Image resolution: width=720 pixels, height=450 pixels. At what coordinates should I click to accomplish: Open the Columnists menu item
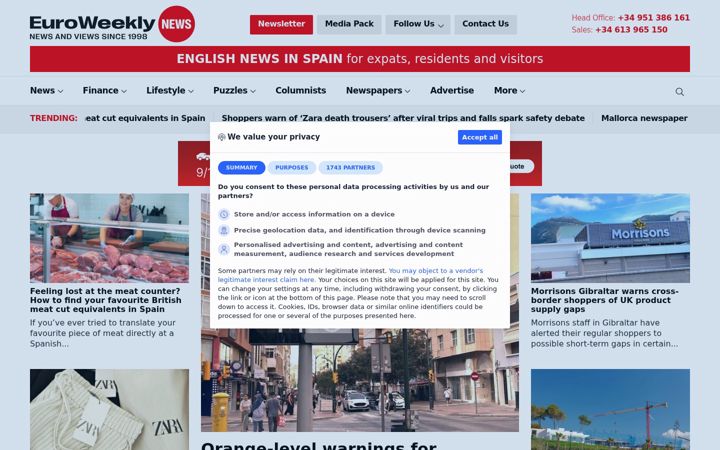(x=301, y=90)
